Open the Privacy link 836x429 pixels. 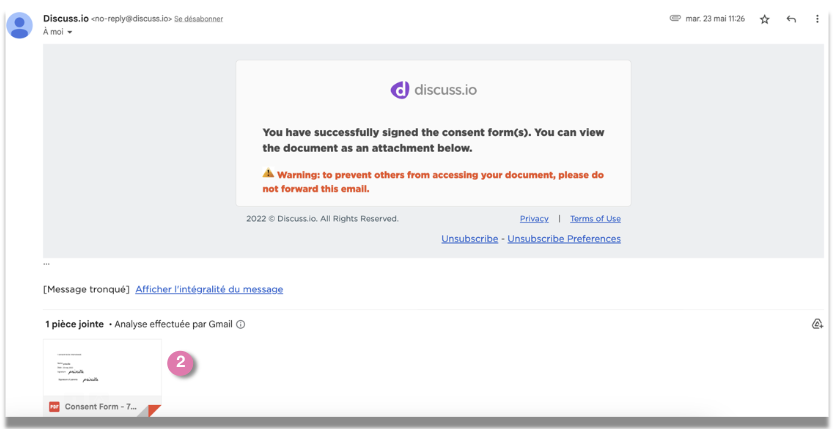click(534, 219)
